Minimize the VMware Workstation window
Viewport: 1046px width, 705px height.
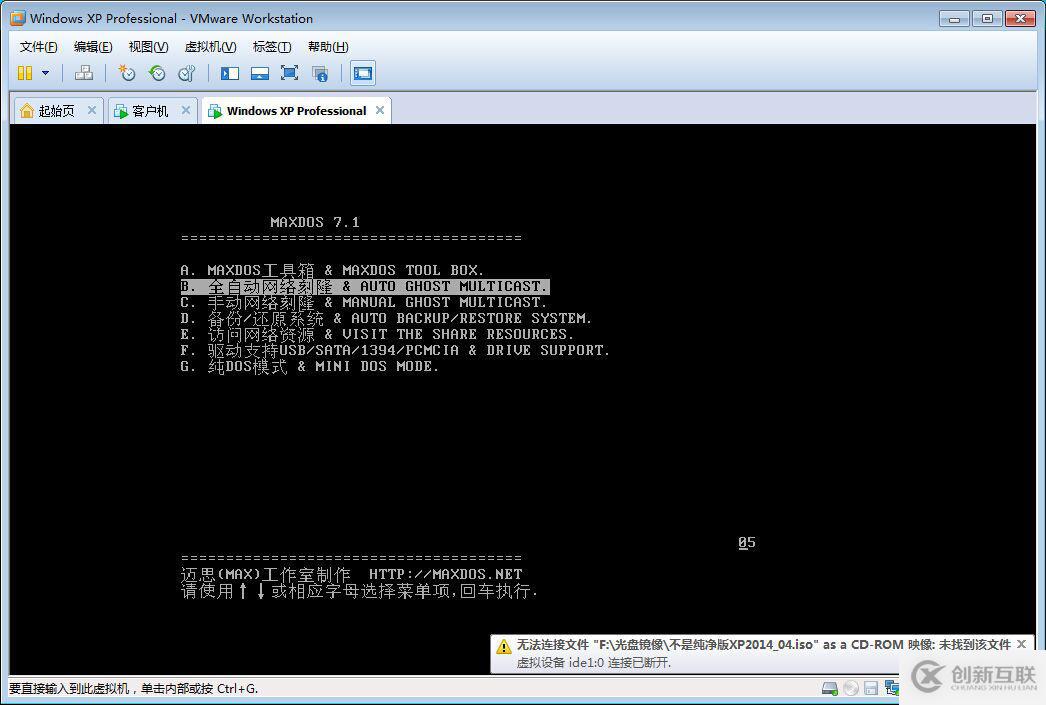point(954,19)
